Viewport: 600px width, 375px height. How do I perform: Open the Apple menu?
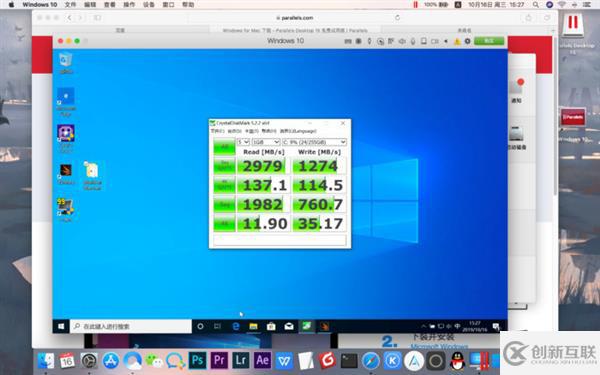coord(11,5)
